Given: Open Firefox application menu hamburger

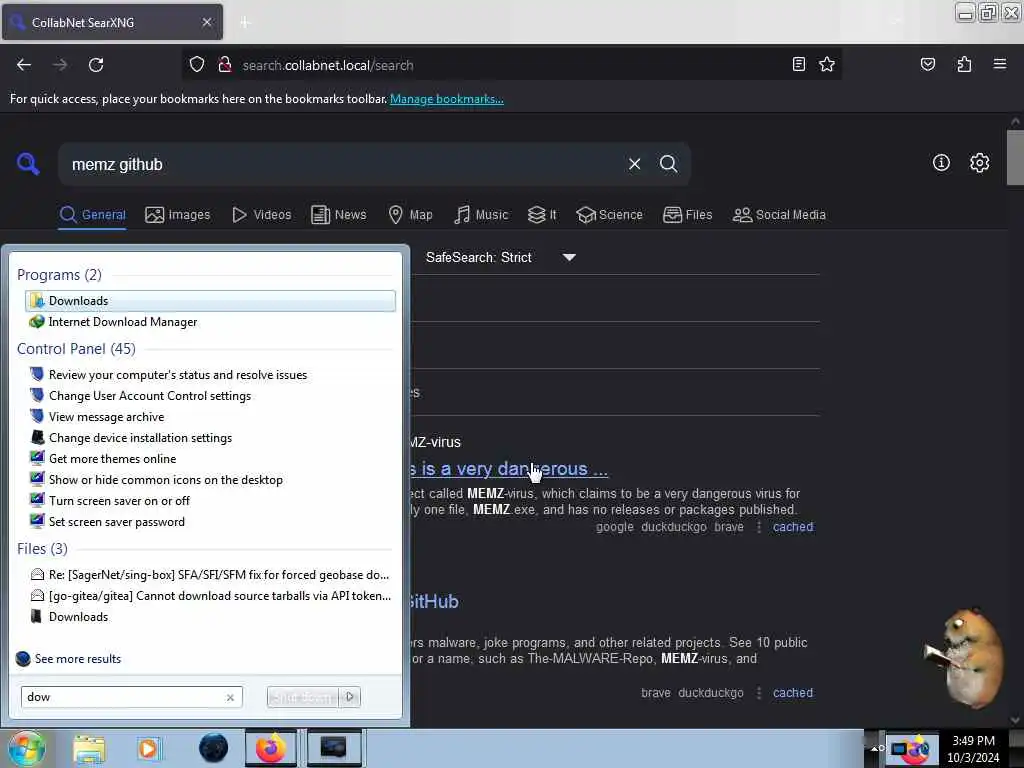Looking at the screenshot, I should pos(999,64).
